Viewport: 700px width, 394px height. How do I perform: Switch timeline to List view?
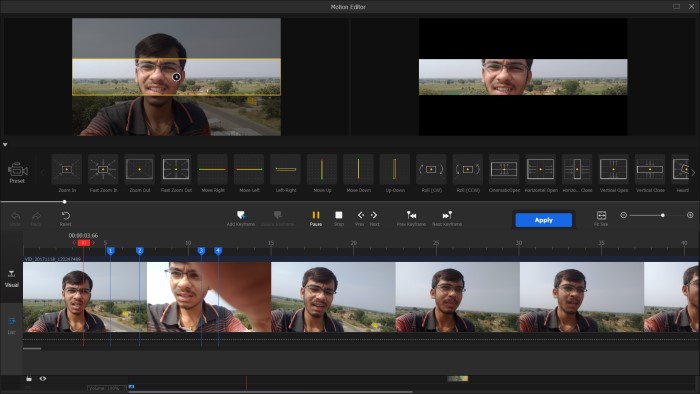[12, 326]
